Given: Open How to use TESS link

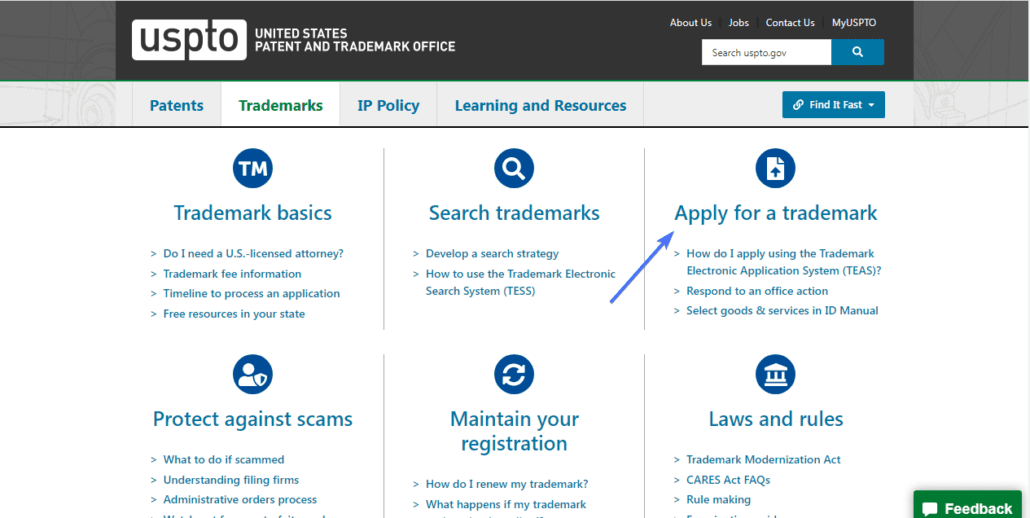Looking at the screenshot, I should [x=520, y=282].
